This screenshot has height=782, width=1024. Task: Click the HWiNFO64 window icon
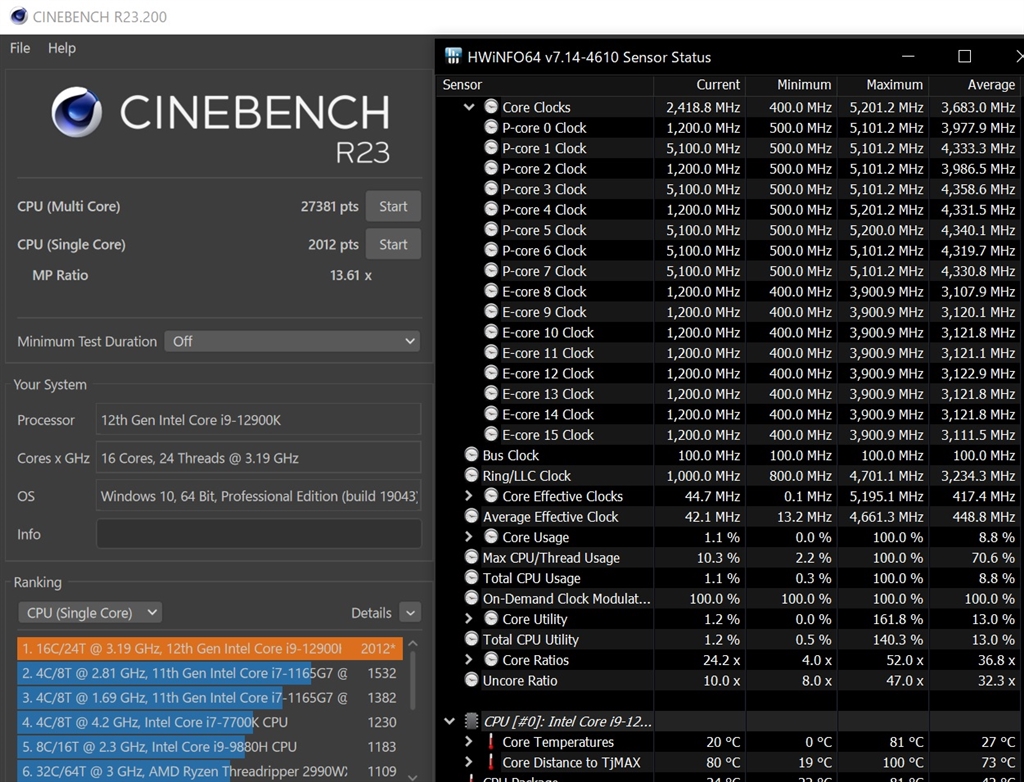click(453, 57)
